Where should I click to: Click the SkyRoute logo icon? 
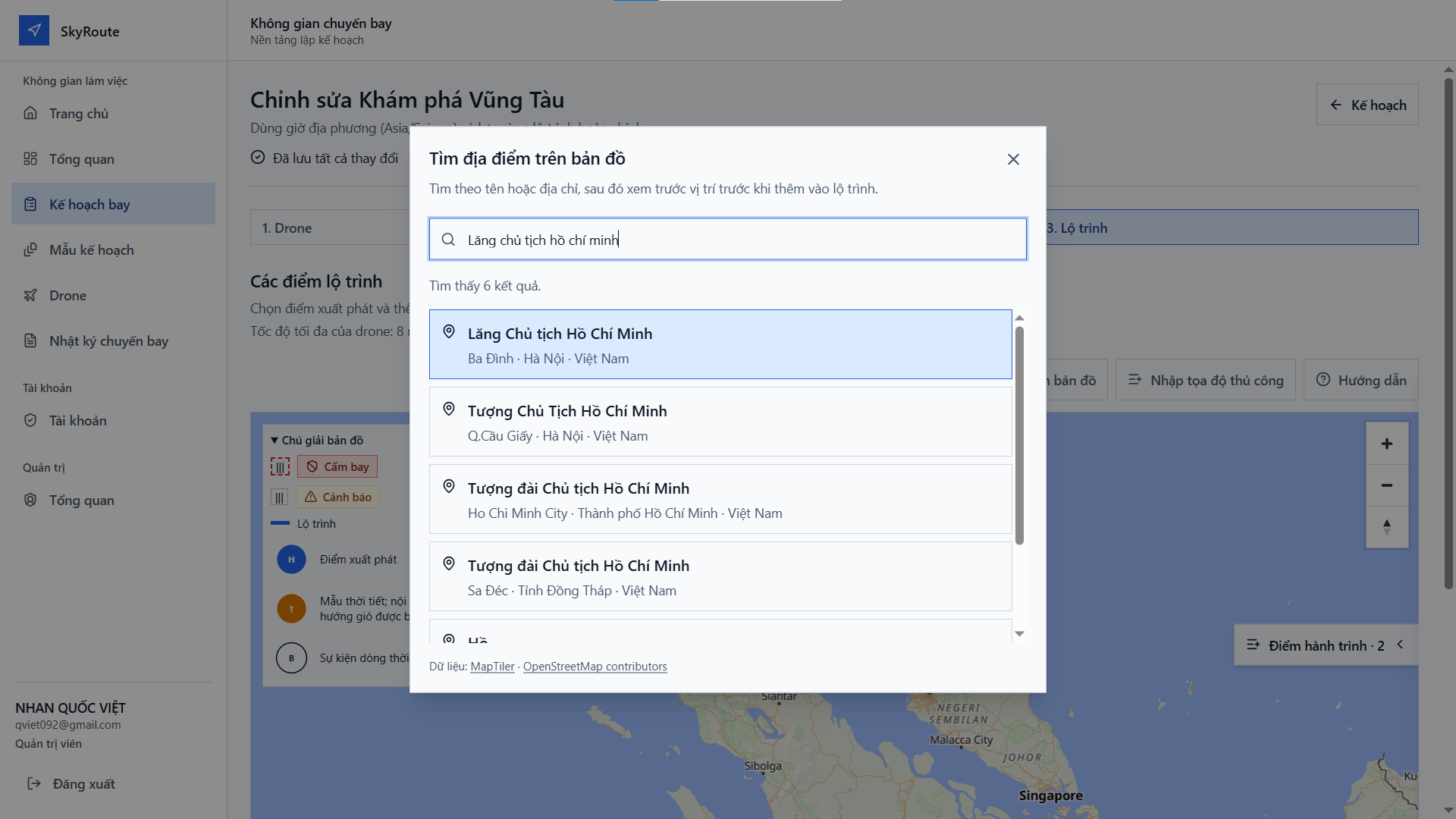(34, 30)
